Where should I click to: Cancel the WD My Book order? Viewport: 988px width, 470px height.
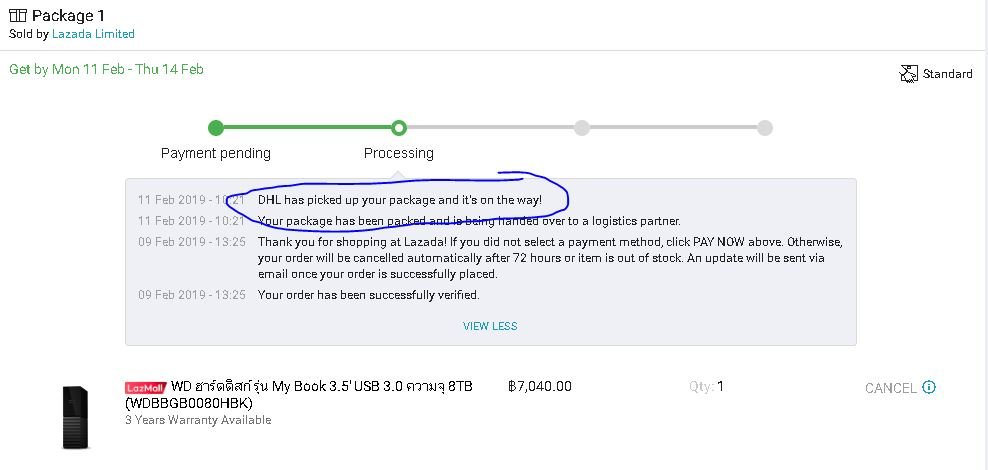coord(890,388)
